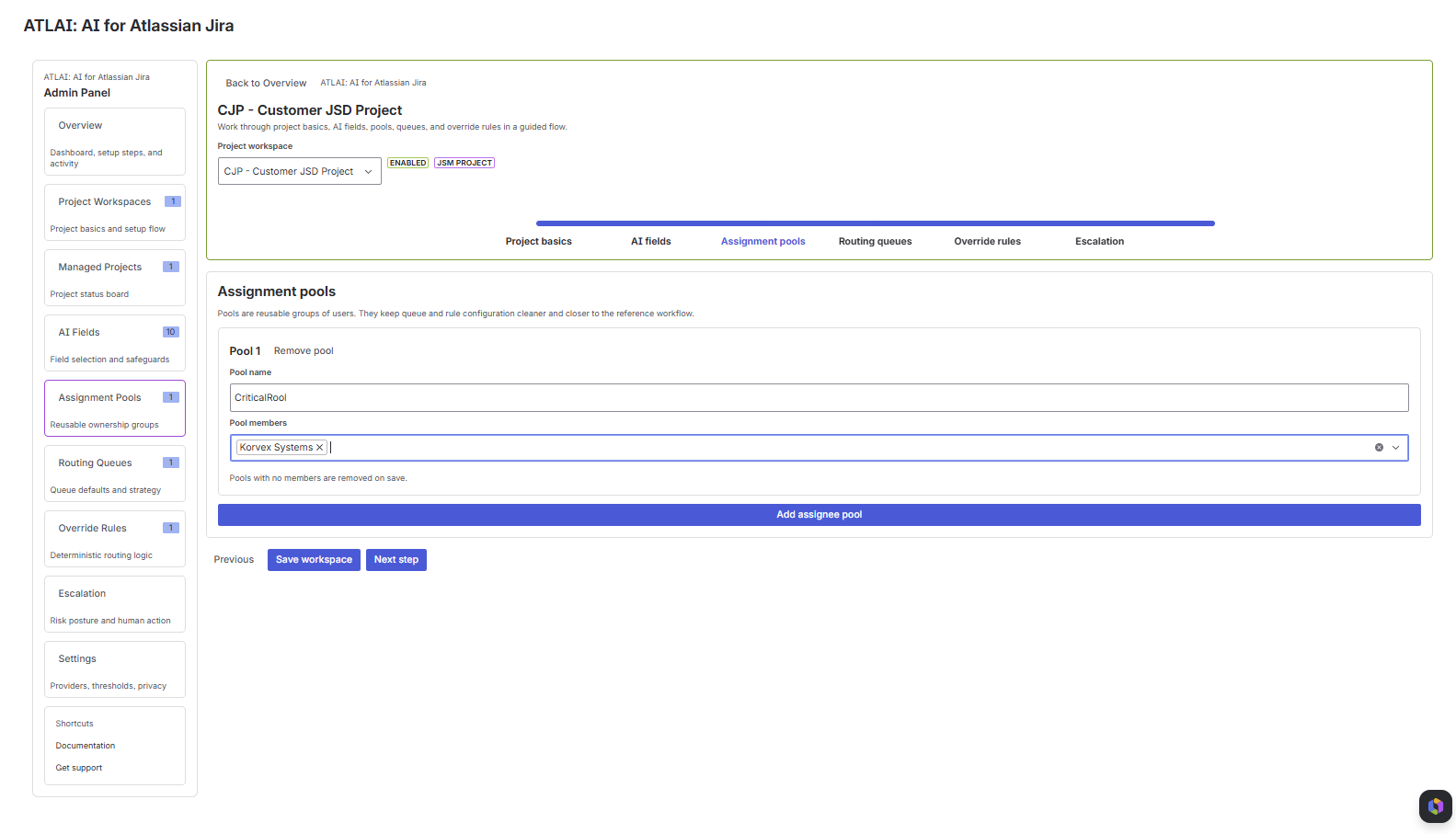
Task: Click the JSM PROJECT badge
Action: pos(464,163)
